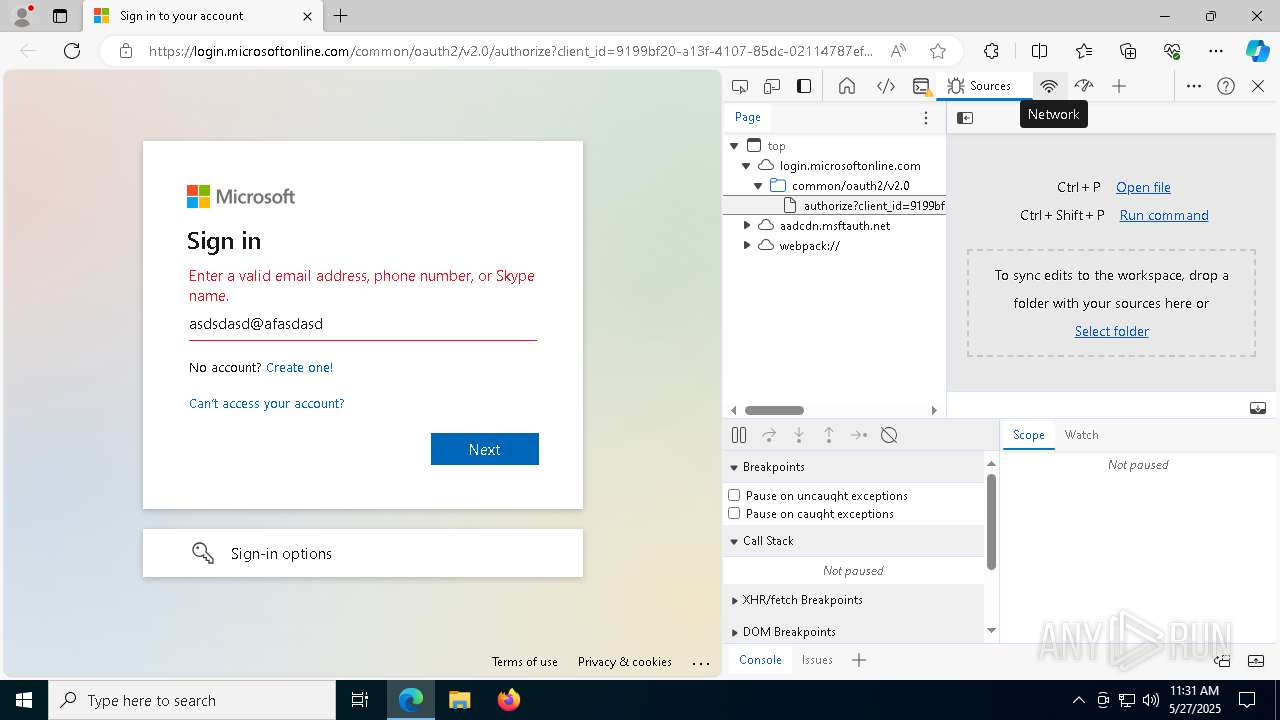The image size is (1280, 720).
Task: Collapse the common/oauth2/v2.0 folder
Action: coord(758,186)
